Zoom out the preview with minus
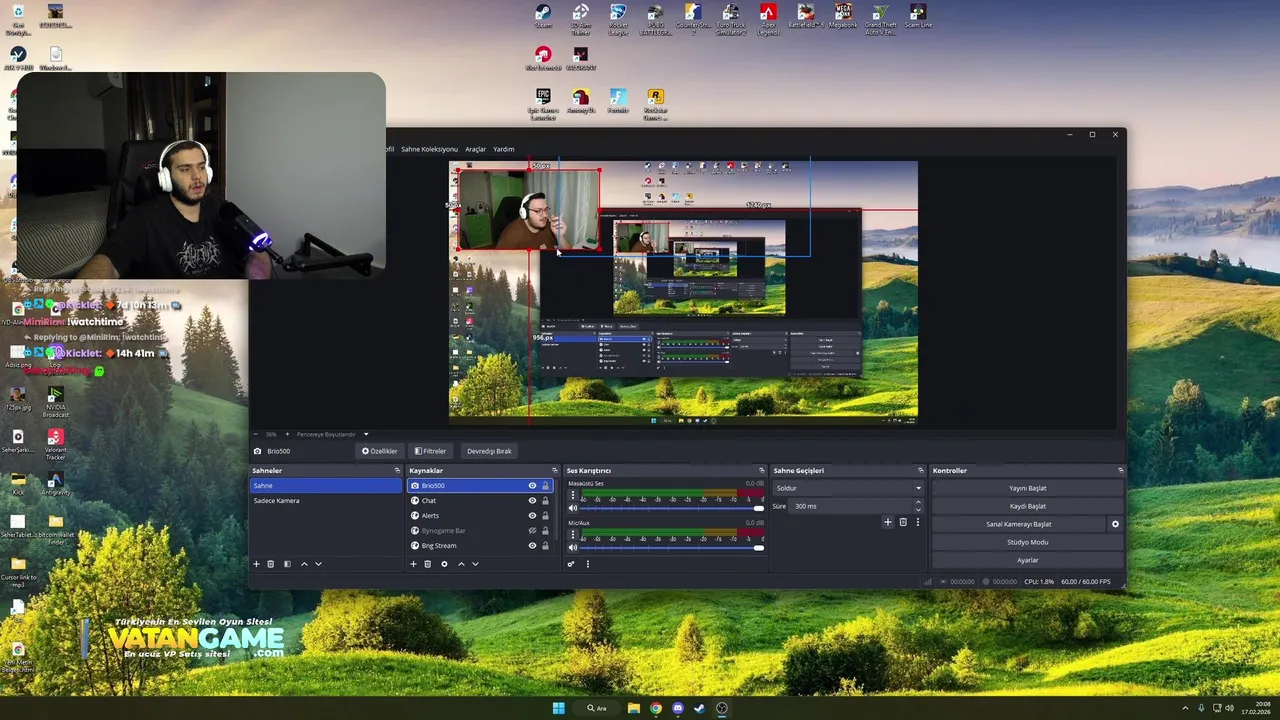This screenshot has height=720, width=1280. point(255,434)
